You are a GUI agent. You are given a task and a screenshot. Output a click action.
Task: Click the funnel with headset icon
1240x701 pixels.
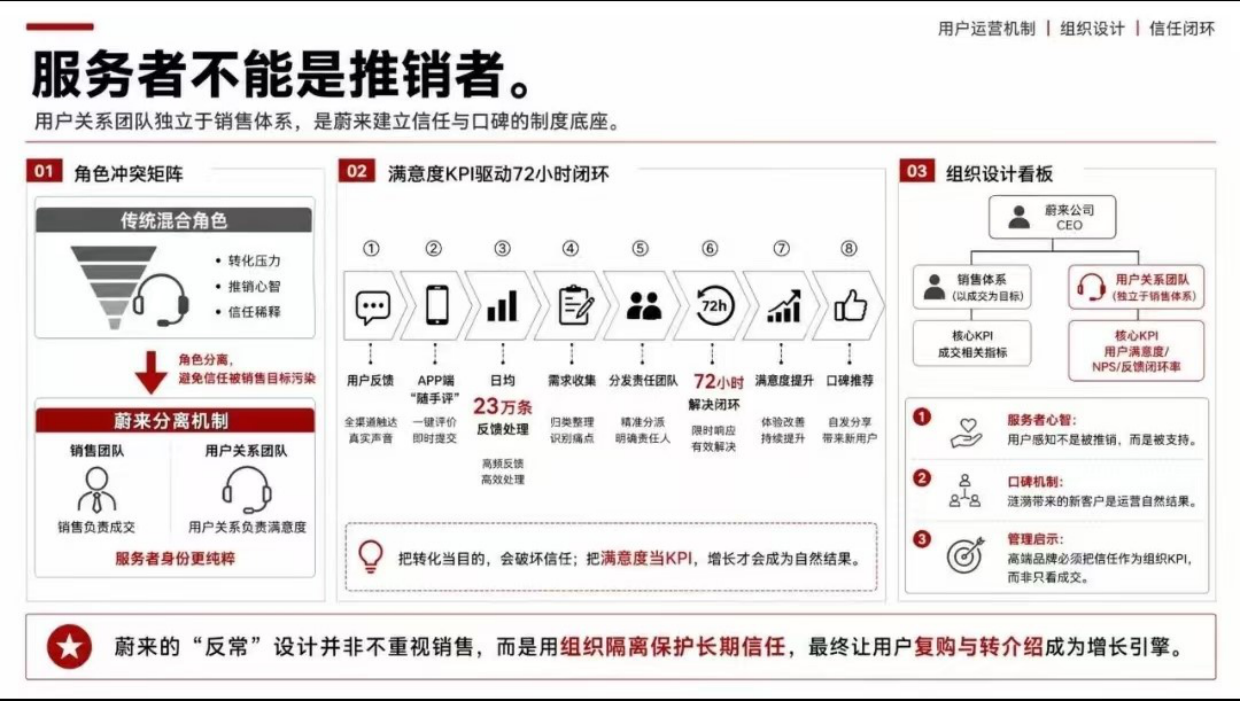click(129, 287)
